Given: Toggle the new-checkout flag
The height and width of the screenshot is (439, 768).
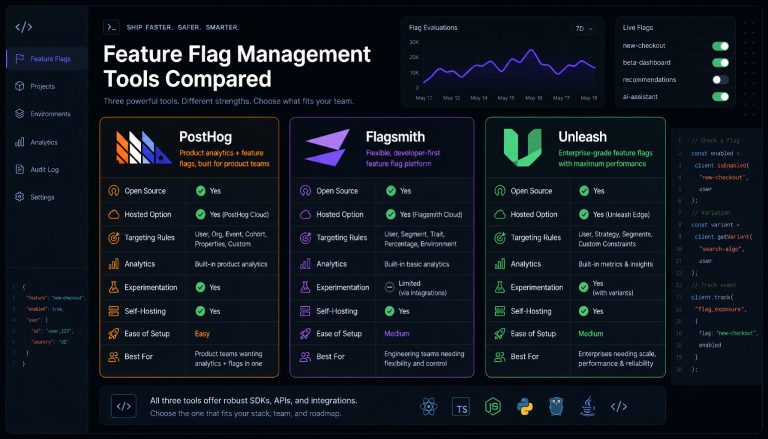Looking at the screenshot, I should pyautogui.click(x=720, y=46).
